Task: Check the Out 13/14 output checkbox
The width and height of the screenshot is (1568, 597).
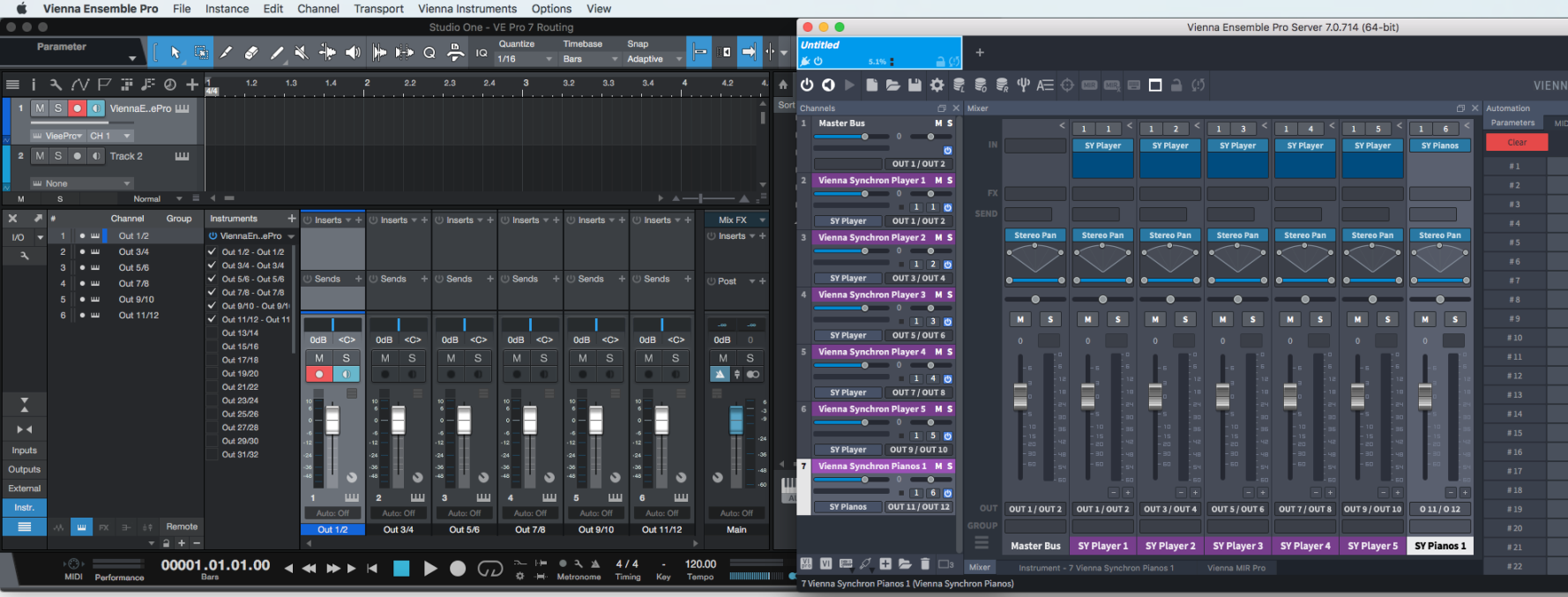Action: [212, 333]
